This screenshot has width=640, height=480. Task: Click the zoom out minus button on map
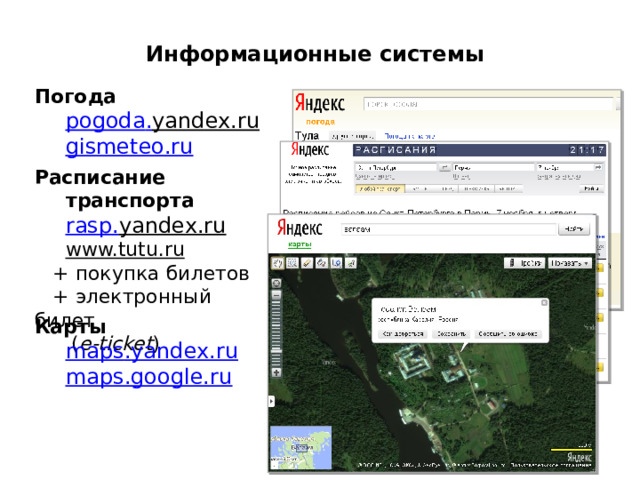277,295
